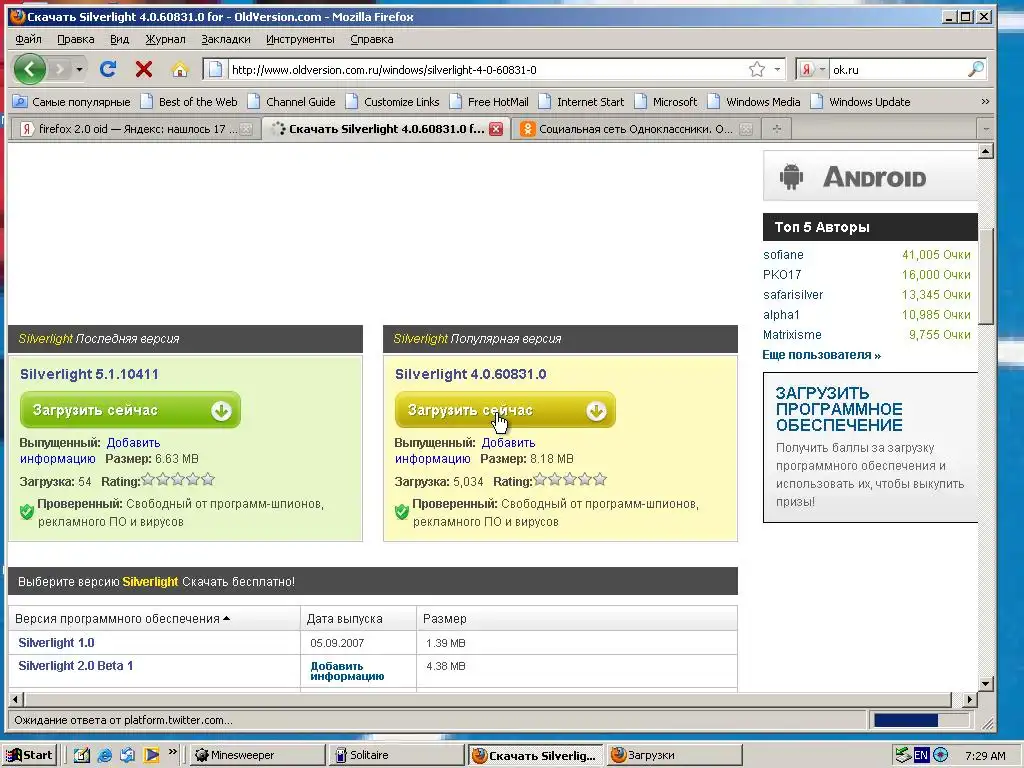Viewport: 1024px width, 768px height.
Task: Open the Silverlight 4.0.60831.0 title link
Action: pyautogui.click(x=470, y=374)
